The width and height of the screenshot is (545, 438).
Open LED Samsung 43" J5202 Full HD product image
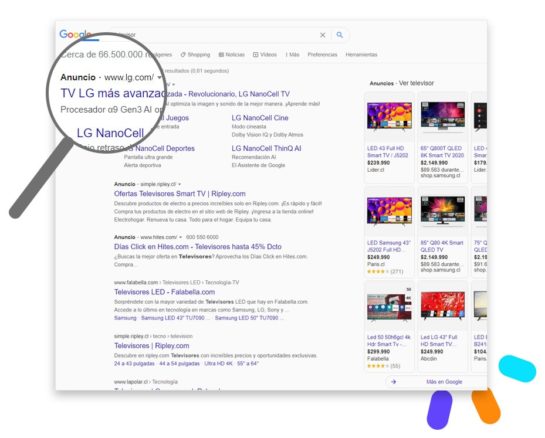tap(389, 211)
